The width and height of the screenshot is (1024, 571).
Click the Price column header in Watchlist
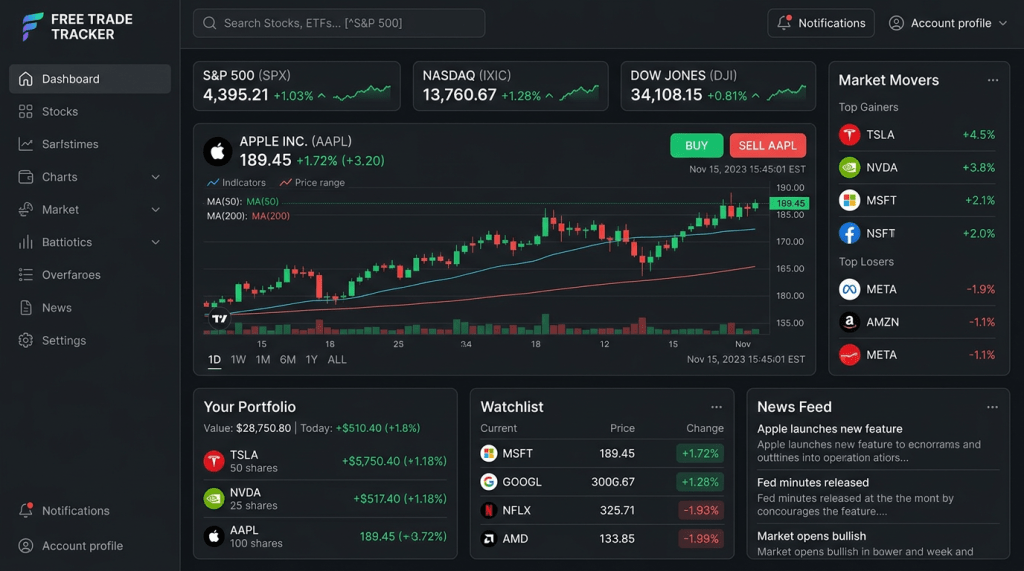(x=622, y=429)
